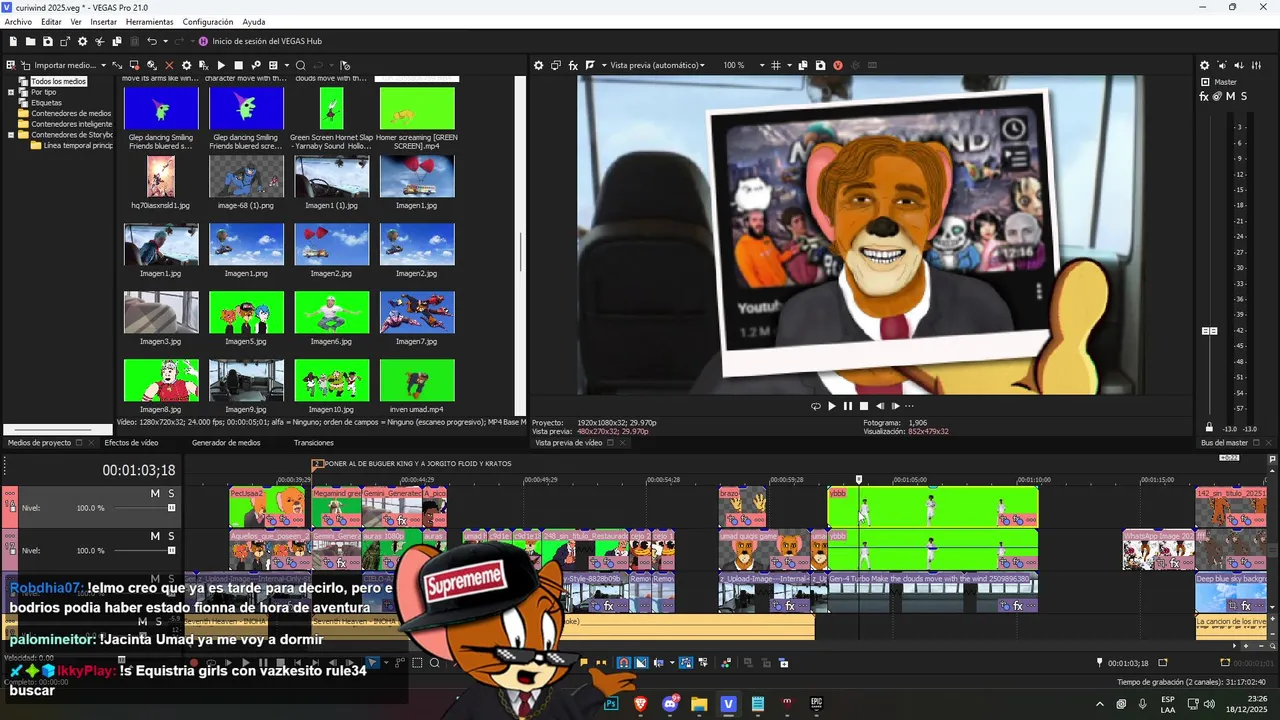
Task: Expand Contenedores de Storyboard node
Action: pyautogui.click(x=11, y=135)
